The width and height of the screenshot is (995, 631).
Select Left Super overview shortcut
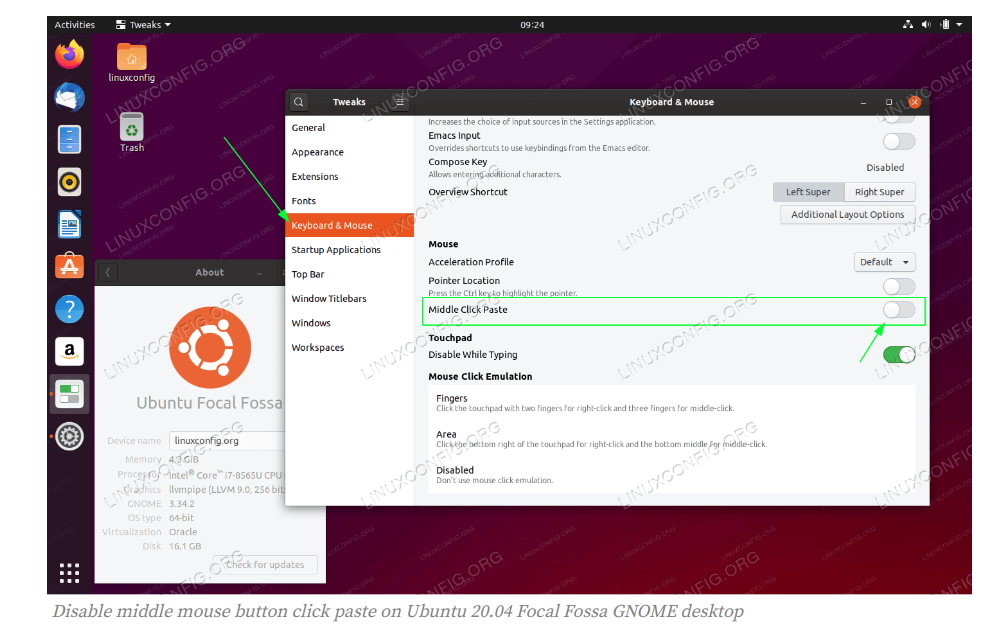(x=808, y=192)
